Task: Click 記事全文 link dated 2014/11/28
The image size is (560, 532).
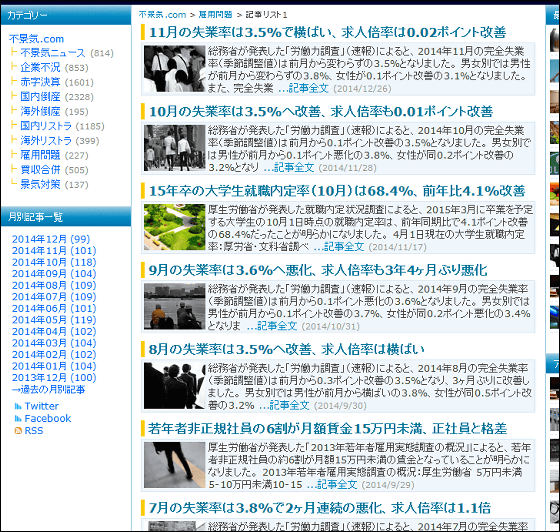Action: click(289, 167)
